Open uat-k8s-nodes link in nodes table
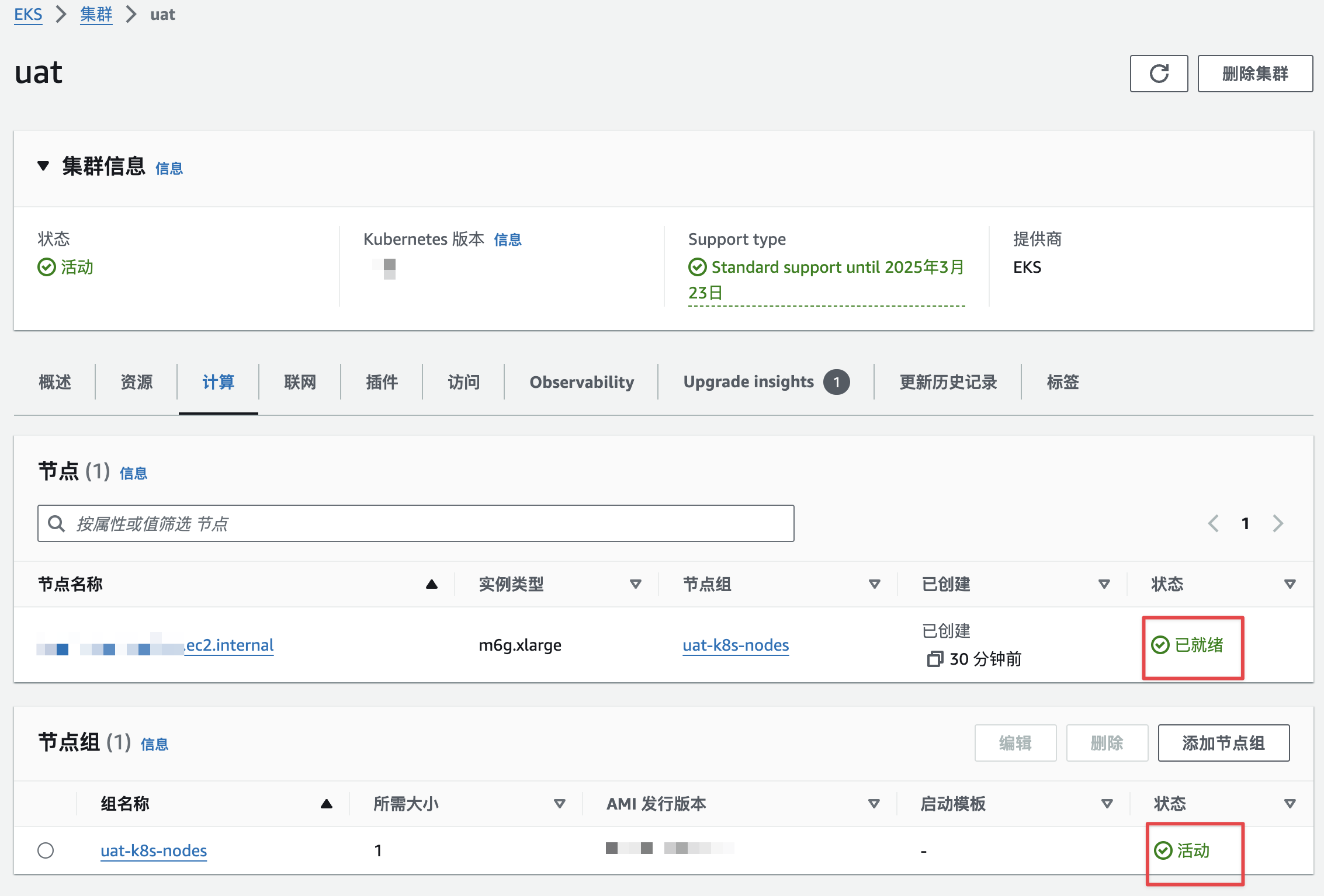1324x896 pixels. click(736, 645)
